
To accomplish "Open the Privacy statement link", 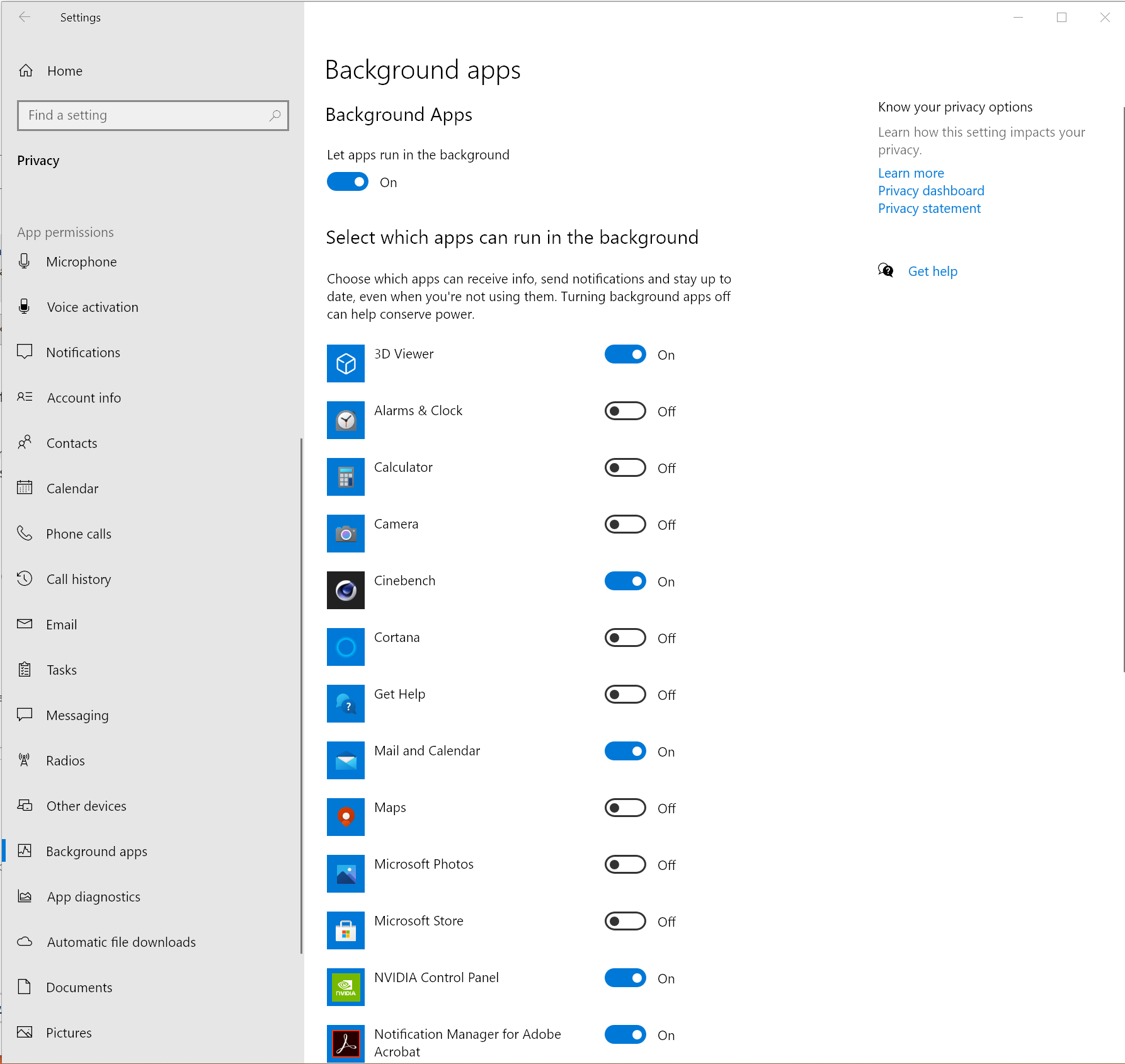I will 929,209.
